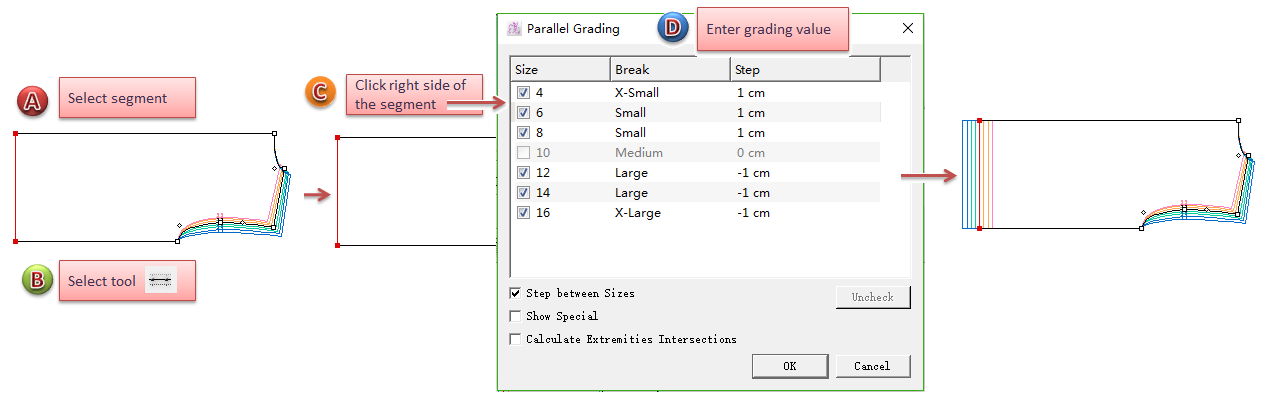Click the Parallel Grading tool icon
Image resolution: width=1263 pixels, height=415 pixels.
pos(161,281)
